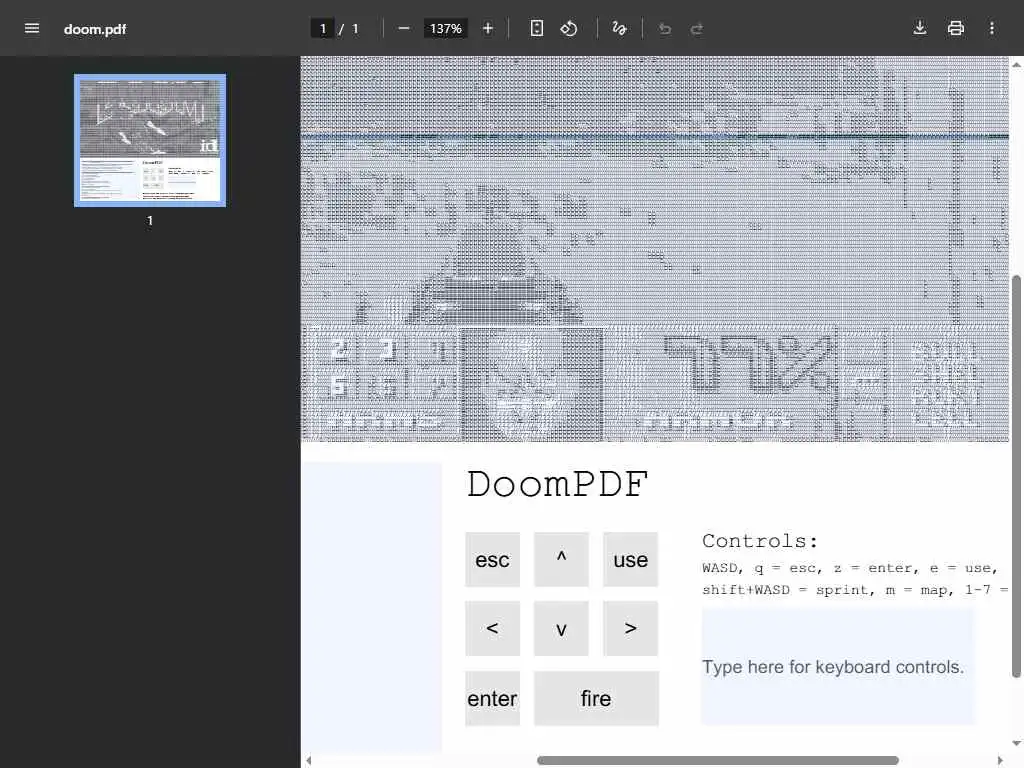
Task: Click the scroll left arrow
Action: (x=308, y=760)
